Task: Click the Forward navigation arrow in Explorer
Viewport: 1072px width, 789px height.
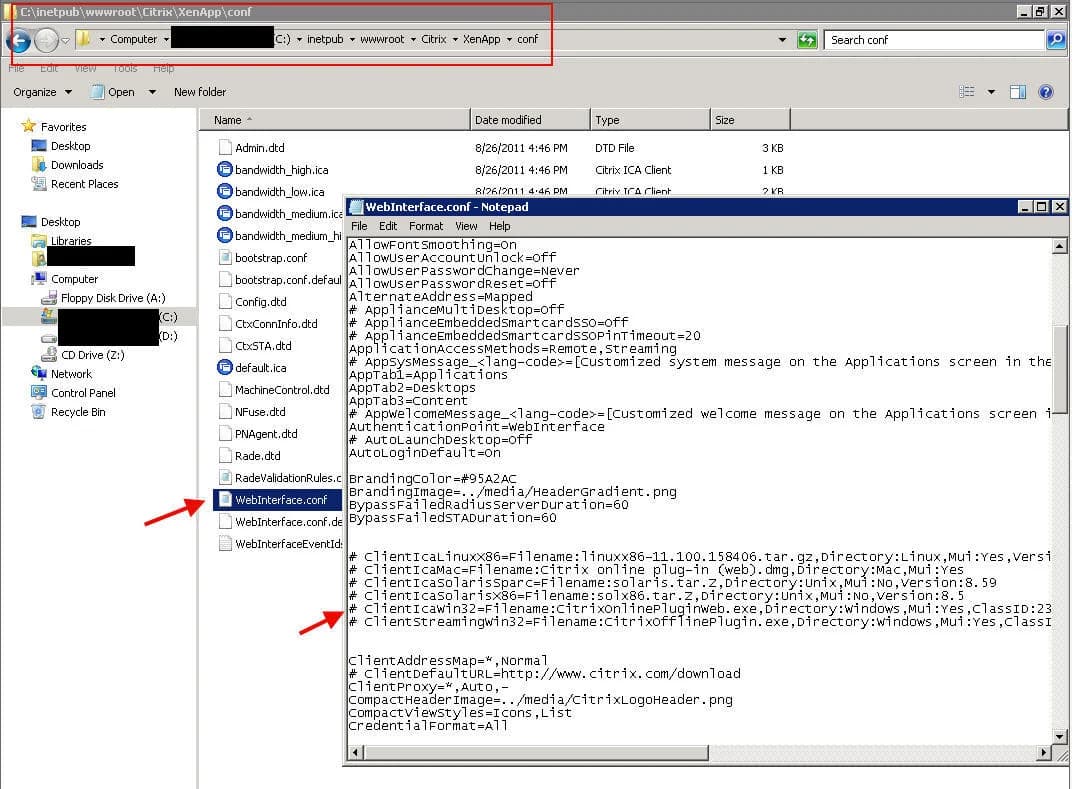Action: pos(46,40)
